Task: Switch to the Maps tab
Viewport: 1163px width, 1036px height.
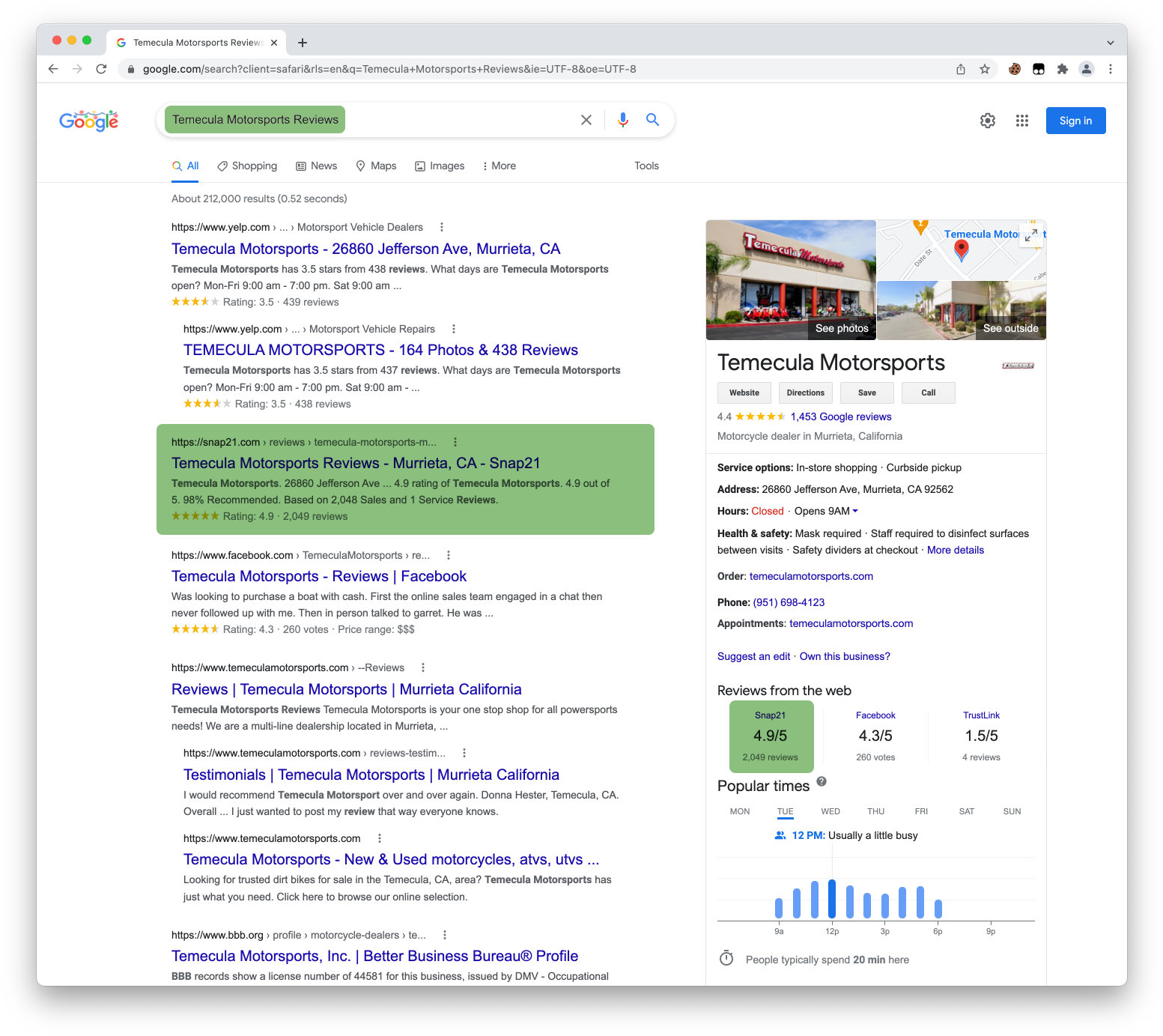Action: (x=376, y=166)
